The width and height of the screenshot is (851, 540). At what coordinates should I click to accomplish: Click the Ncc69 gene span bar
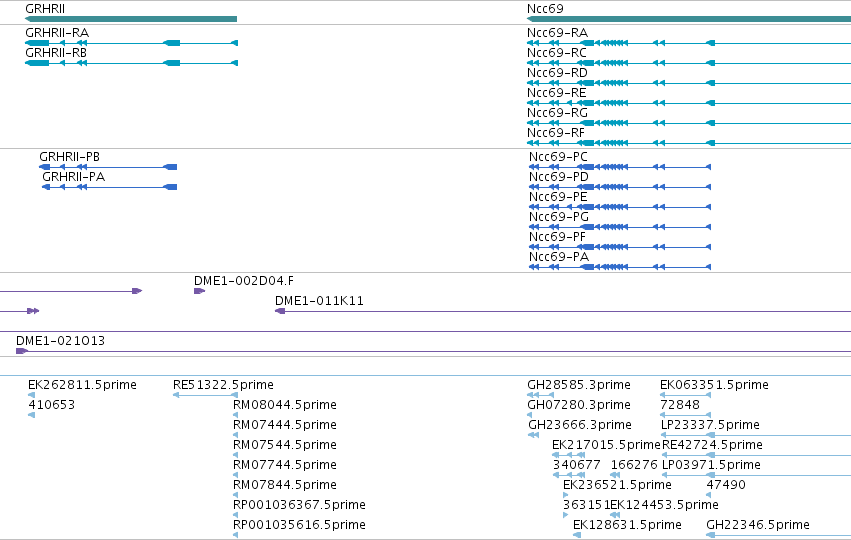pos(689,19)
